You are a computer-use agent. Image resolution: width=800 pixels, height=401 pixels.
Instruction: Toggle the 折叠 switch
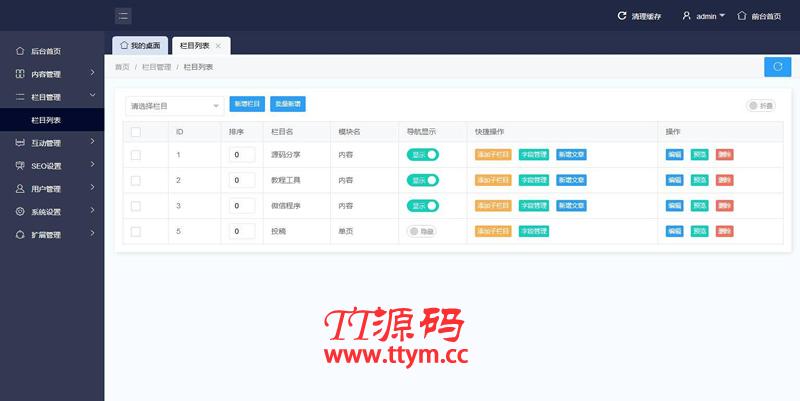coord(761,106)
